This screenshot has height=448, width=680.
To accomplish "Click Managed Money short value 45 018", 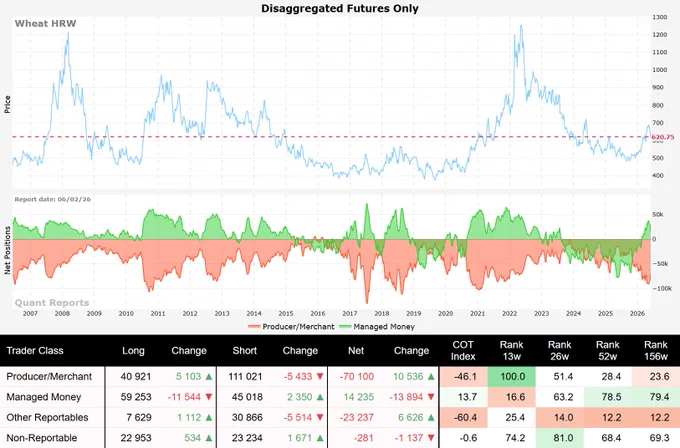I will click(x=247, y=397).
